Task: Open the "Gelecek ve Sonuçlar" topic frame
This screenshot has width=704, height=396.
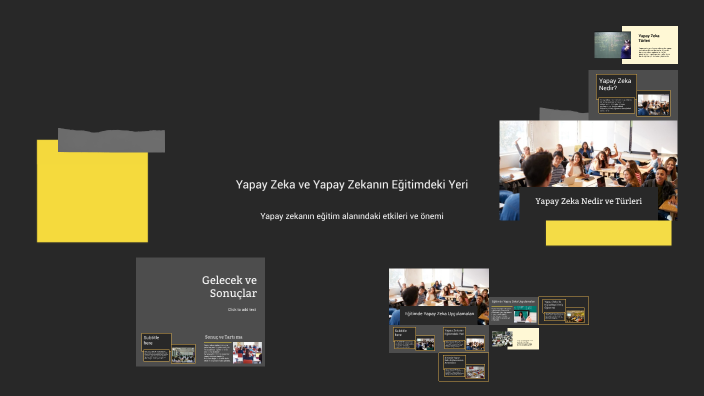Action: [200, 312]
